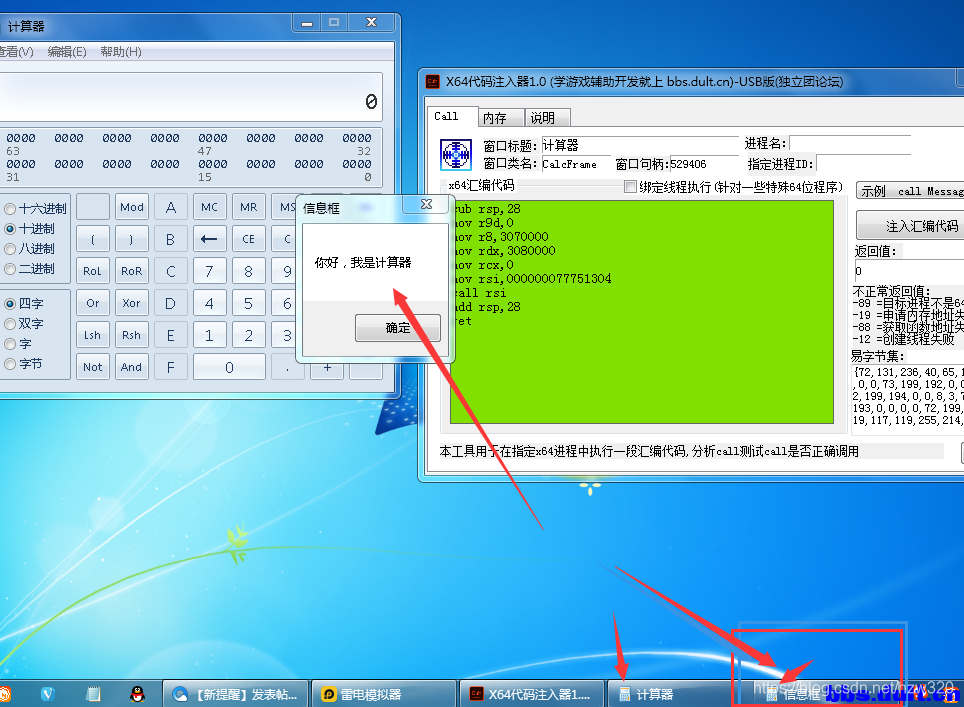The height and width of the screenshot is (707, 964).
Task: Open the 【新提醒】发表帖 browser taskbar button
Action: pyautogui.click(x=235, y=695)
